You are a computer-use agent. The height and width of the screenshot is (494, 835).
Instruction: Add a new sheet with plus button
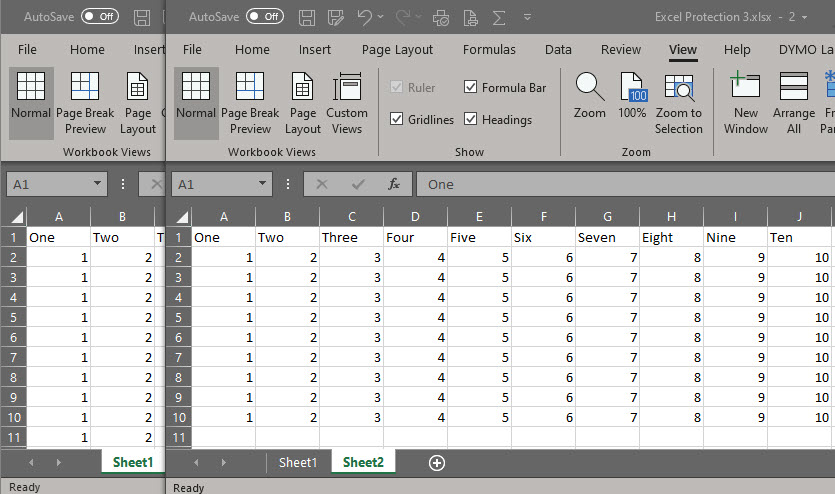437,463
